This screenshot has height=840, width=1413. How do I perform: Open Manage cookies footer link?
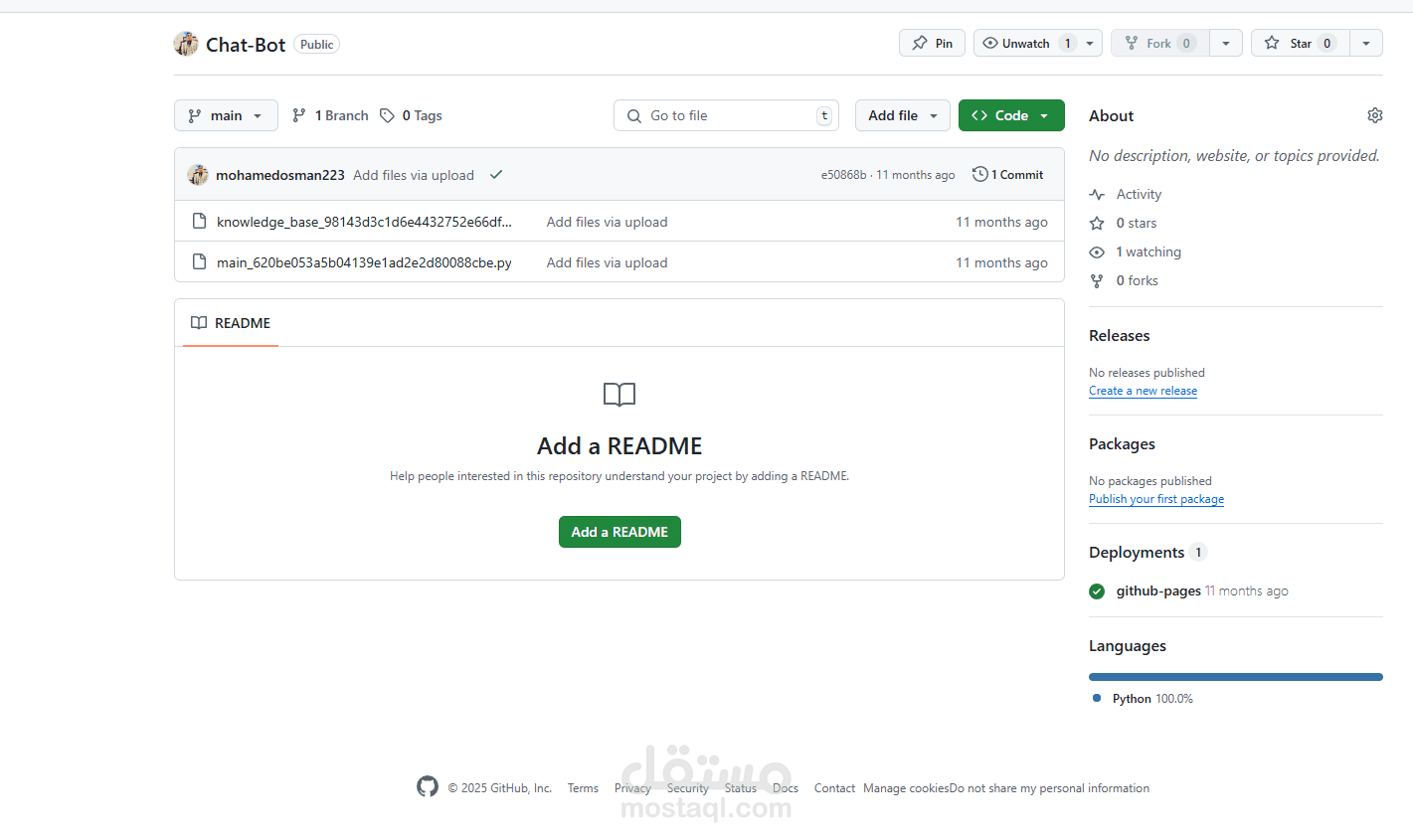point(906,788)
